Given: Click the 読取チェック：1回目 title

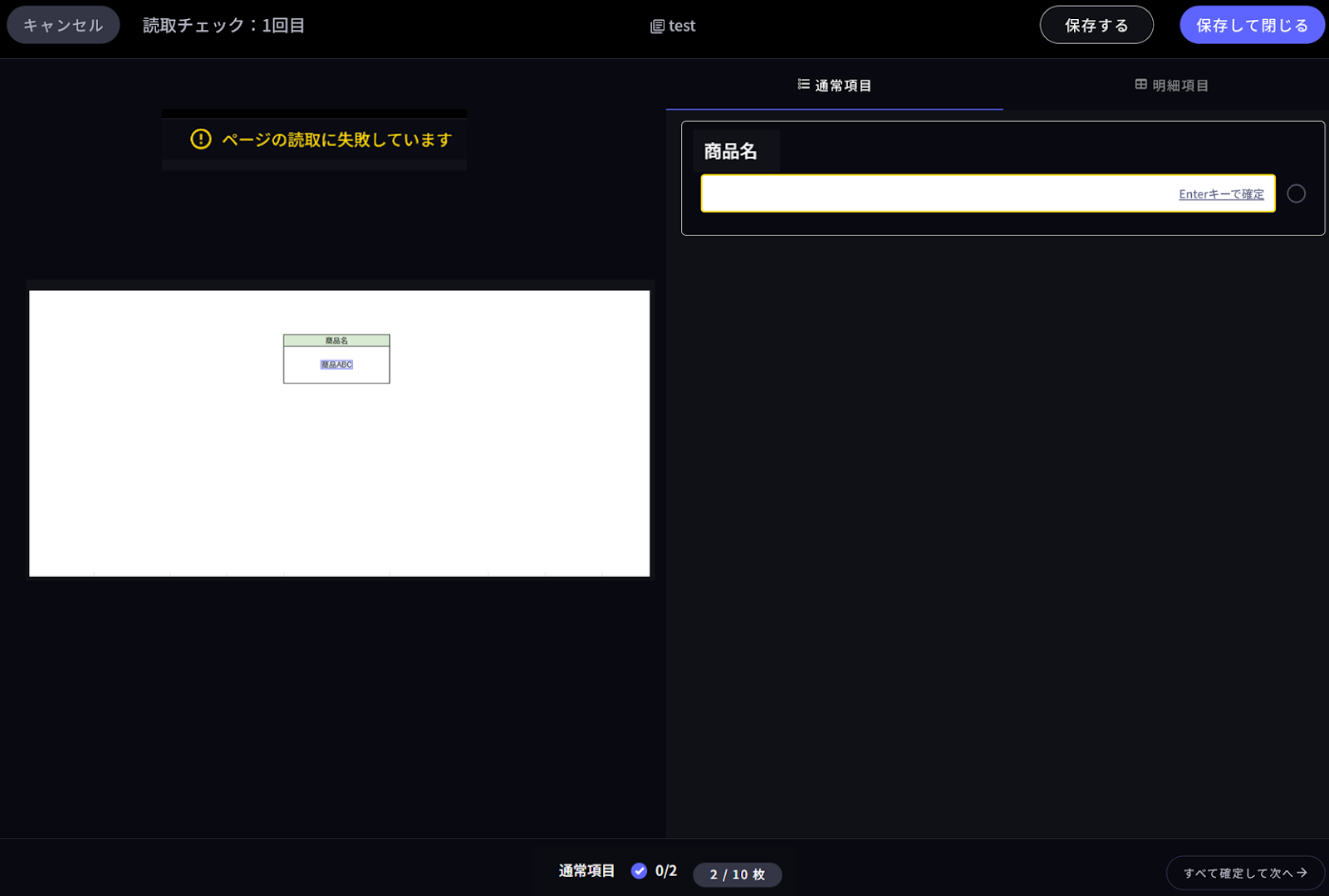Looking at the screenshot, I should pyautogui.click(x=223, y=26).
